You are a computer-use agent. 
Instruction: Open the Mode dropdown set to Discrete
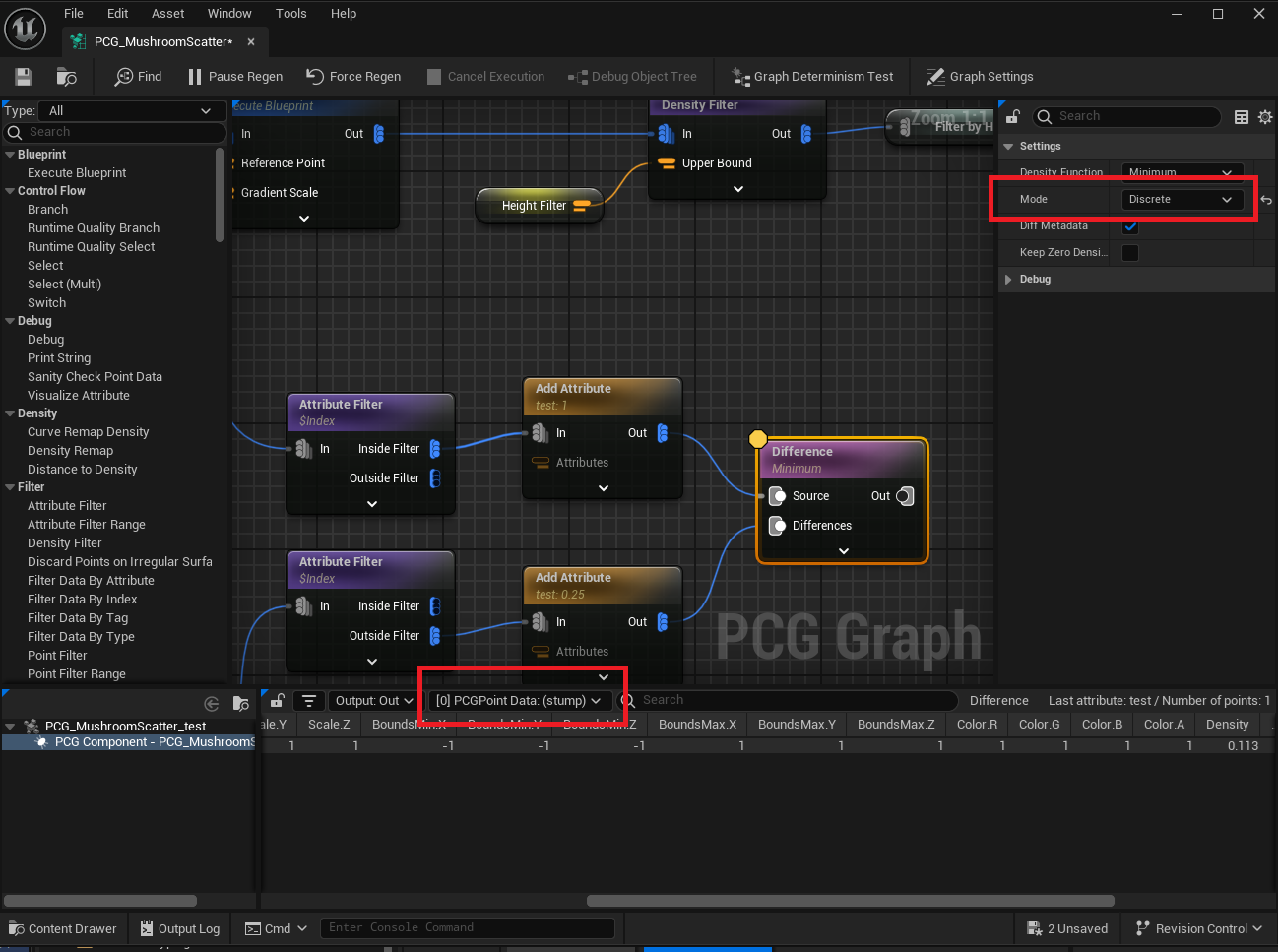pos(1182,200)
